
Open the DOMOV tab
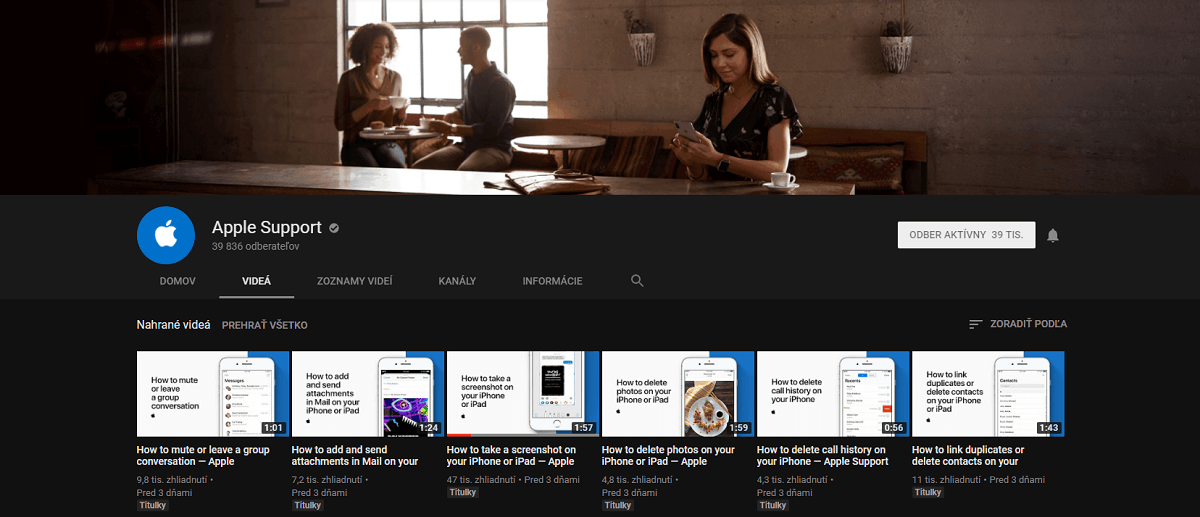click(177, 281)
